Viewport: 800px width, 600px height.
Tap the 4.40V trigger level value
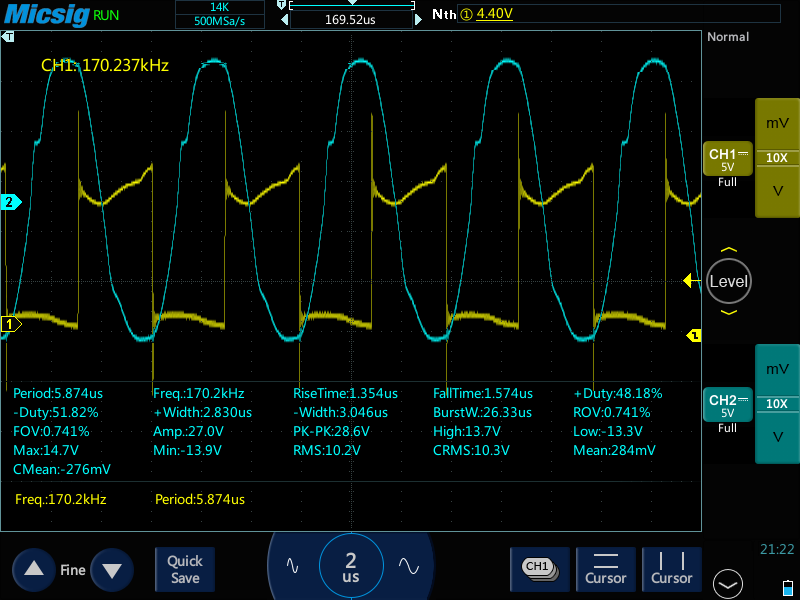[494, 14]
